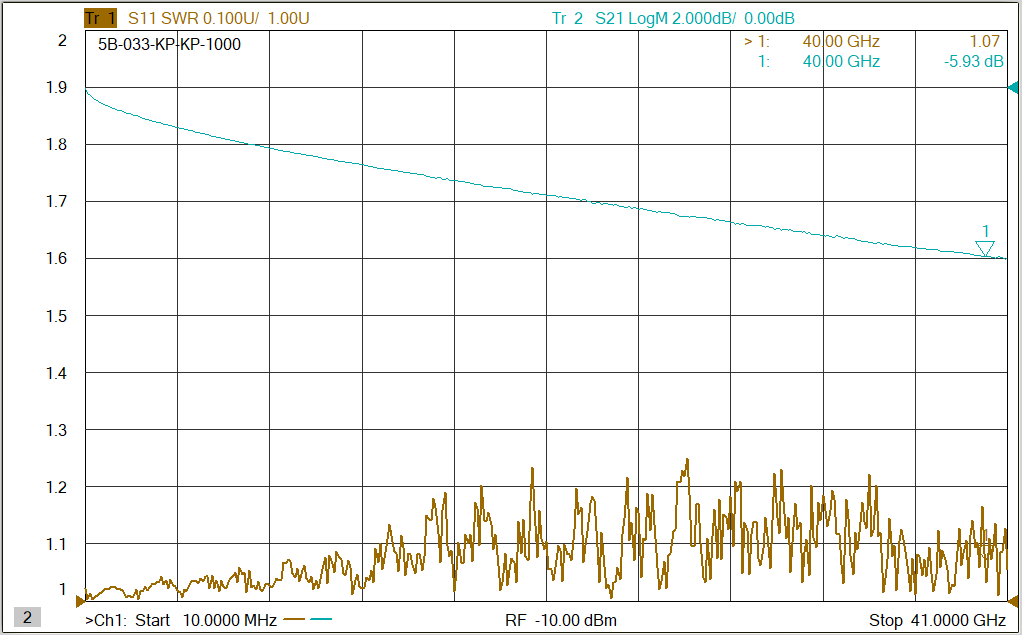This screenshot has height=635, width=1022.
Task: Click the S11 SWR trace format label
Action: point(163,18)
